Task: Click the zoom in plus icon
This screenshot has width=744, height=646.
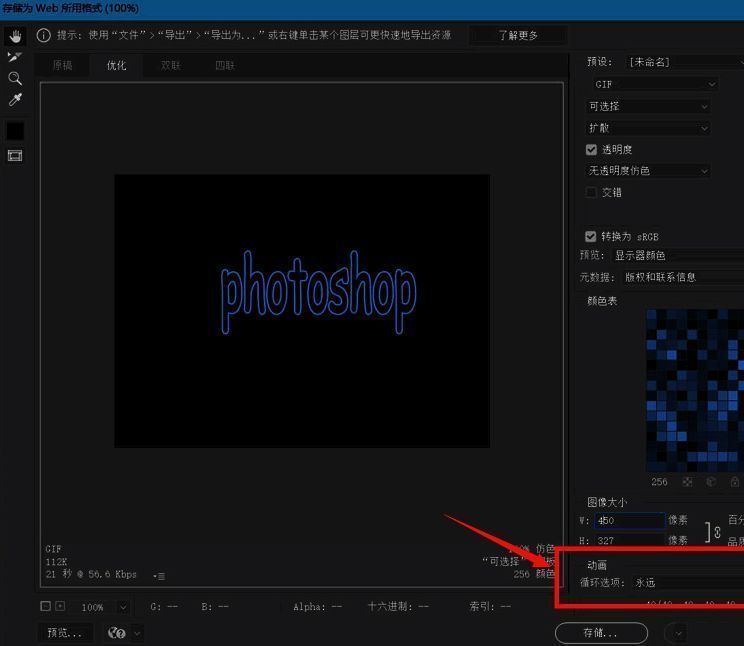Action: [60, 606]
